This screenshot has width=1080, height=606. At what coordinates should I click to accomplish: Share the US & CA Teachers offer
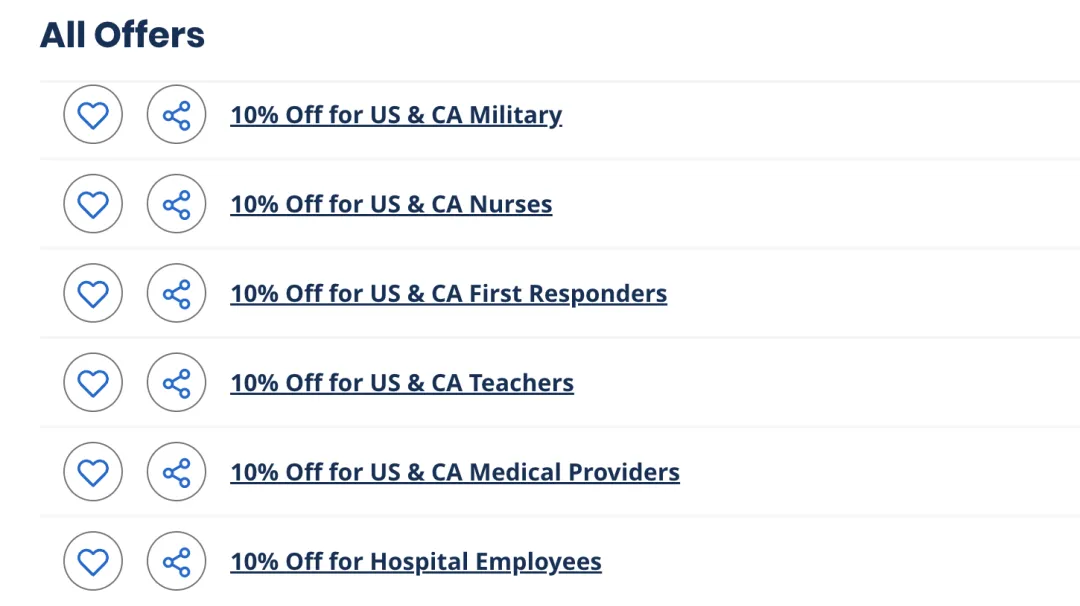(x=176, y=383)
